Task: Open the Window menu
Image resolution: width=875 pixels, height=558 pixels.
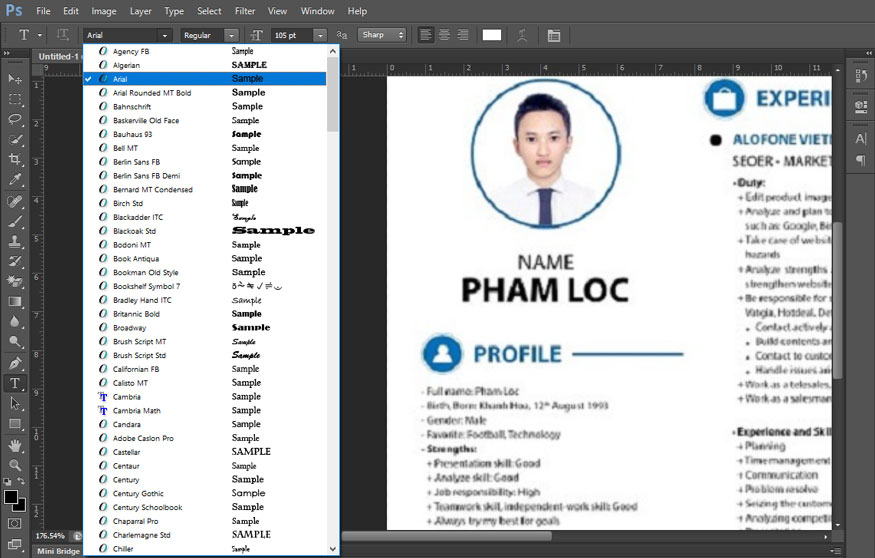Action: [x=318, y=11]
